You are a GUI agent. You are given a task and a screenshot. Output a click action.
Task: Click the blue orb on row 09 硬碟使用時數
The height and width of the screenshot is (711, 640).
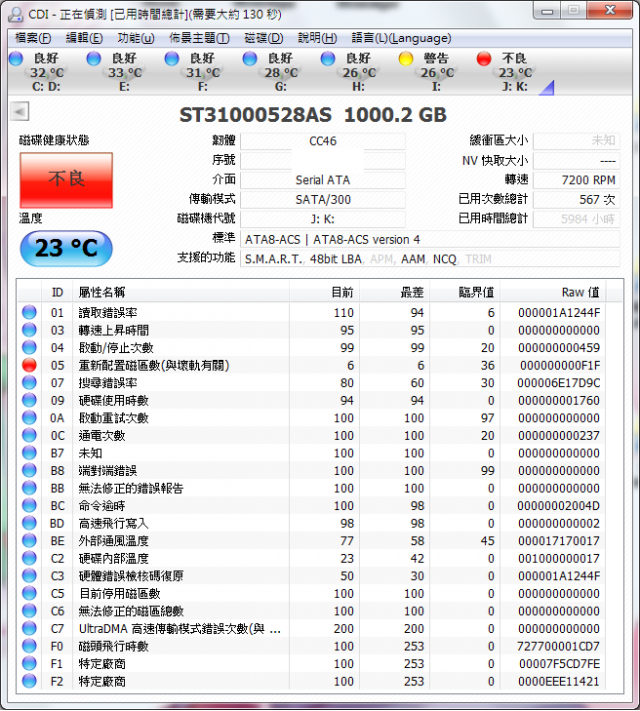[29, 400]
